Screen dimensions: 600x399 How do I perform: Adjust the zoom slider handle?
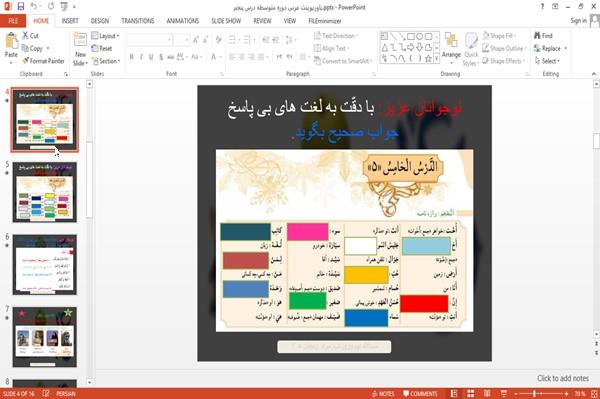pyautogui.click(x=534, y=394)
